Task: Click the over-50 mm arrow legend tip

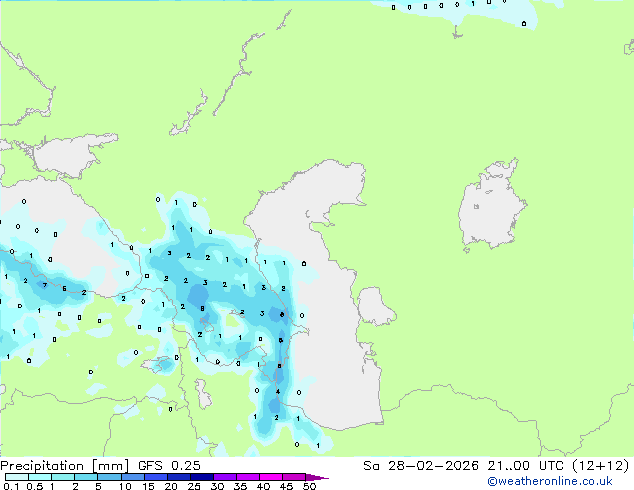Action: 317,477
